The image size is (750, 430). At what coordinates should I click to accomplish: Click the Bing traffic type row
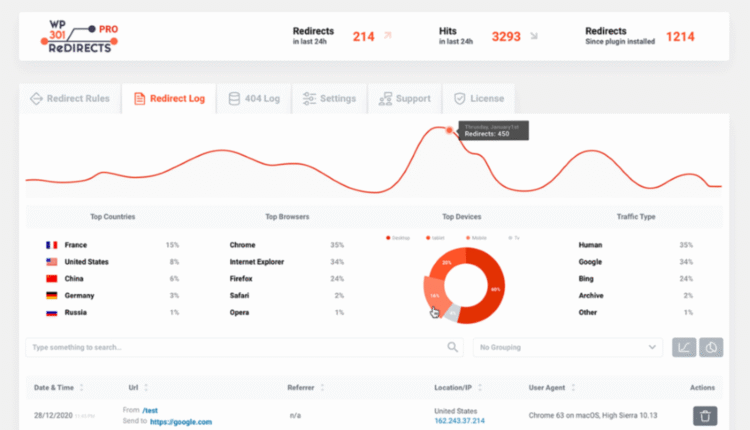[636, 278]
